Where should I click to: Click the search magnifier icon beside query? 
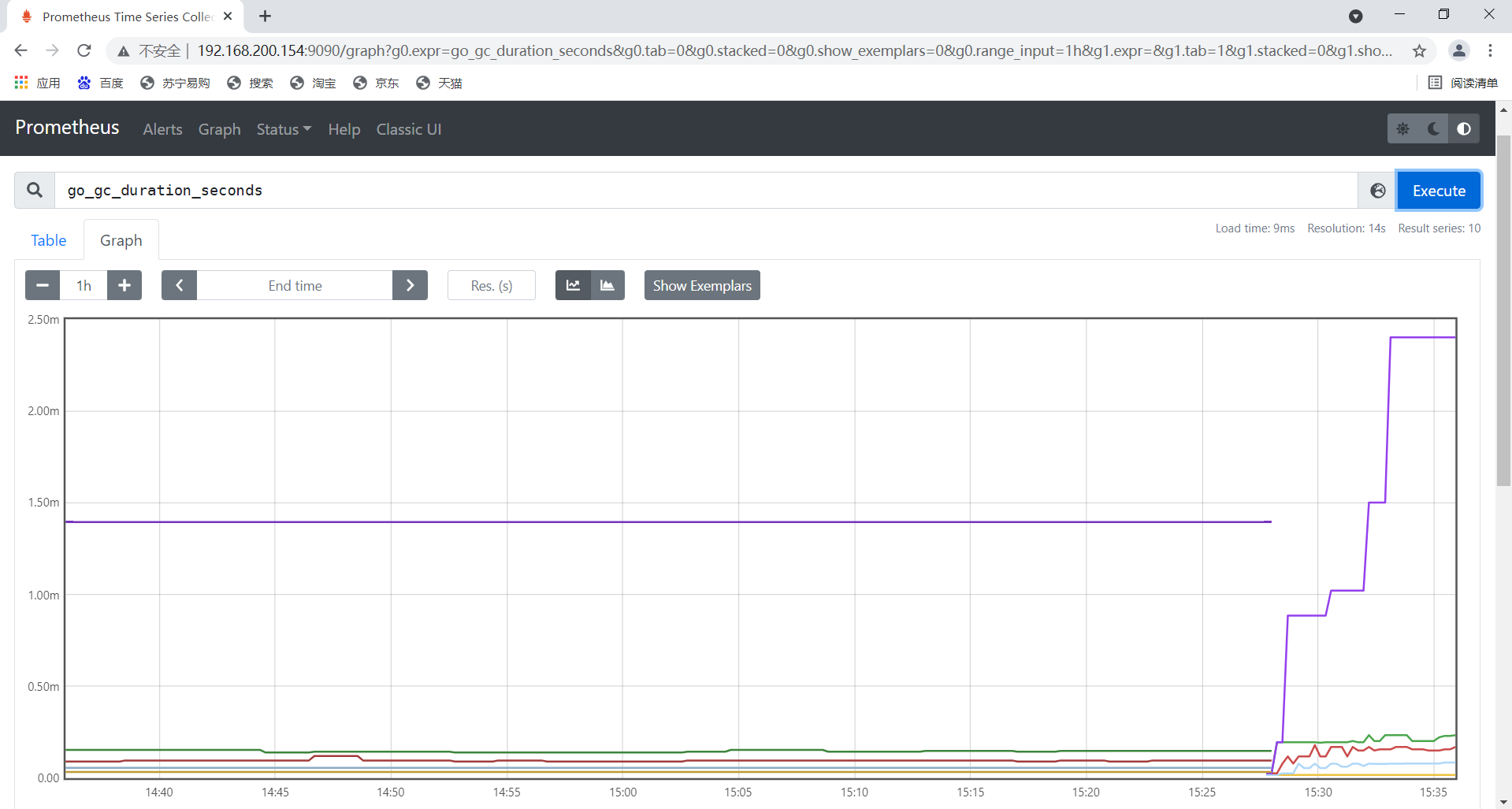pyautogui.click(x=35, y=191)
